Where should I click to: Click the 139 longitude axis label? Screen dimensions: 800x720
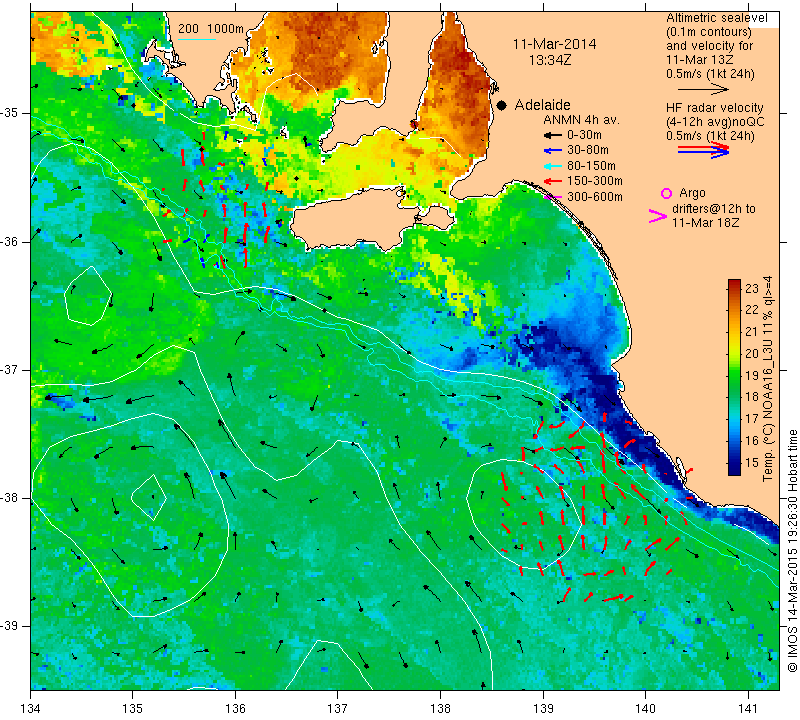[x=543, y=709]
